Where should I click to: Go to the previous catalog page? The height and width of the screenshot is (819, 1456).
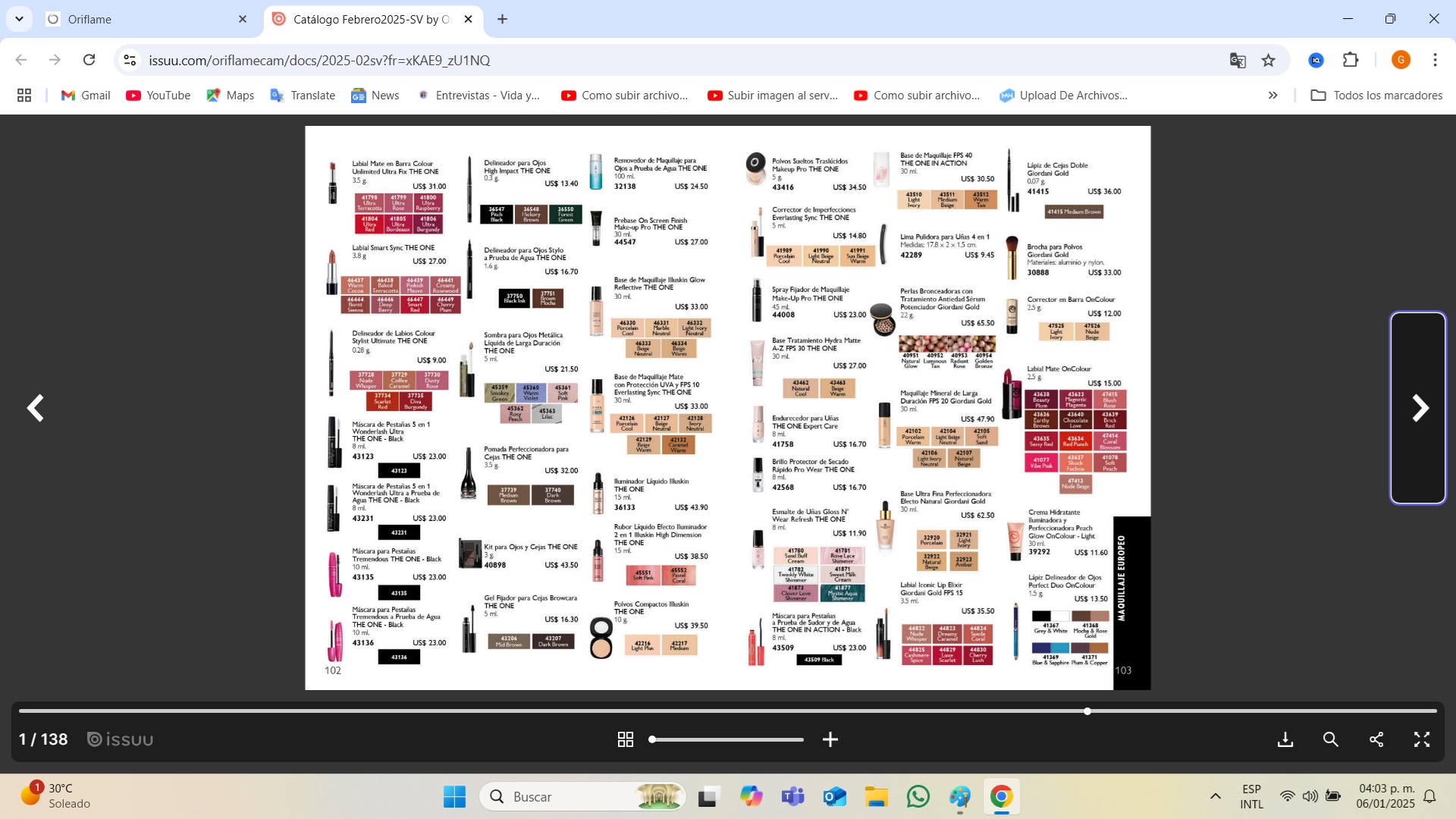coord(36,408)
